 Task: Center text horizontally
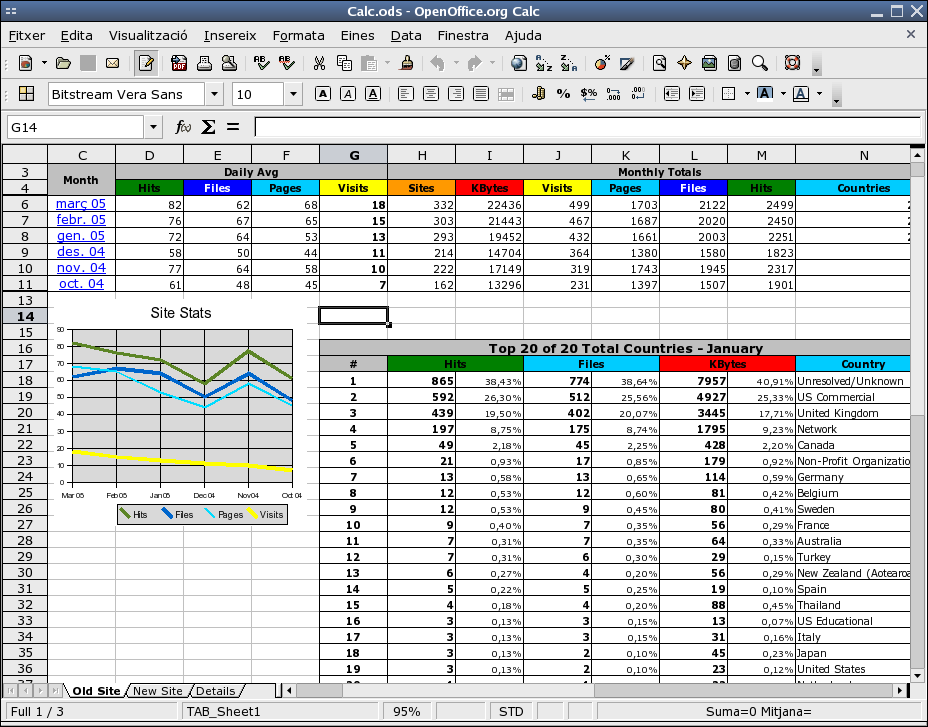[430, 94]
